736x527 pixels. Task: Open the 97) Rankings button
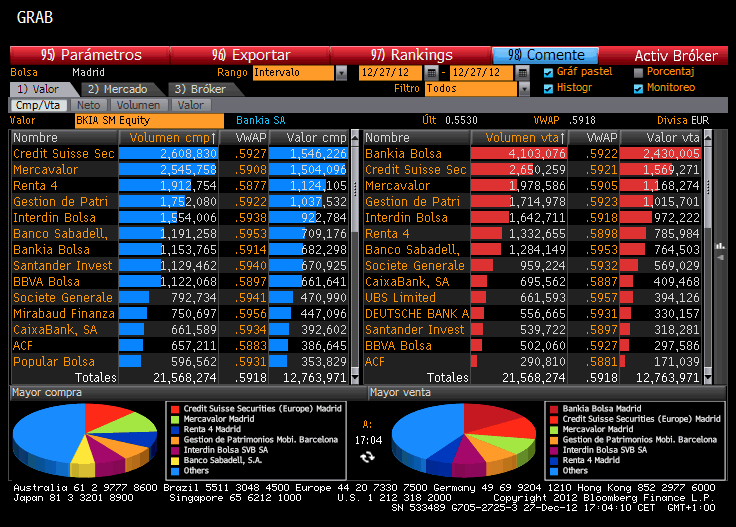click(x=411, y=55)
